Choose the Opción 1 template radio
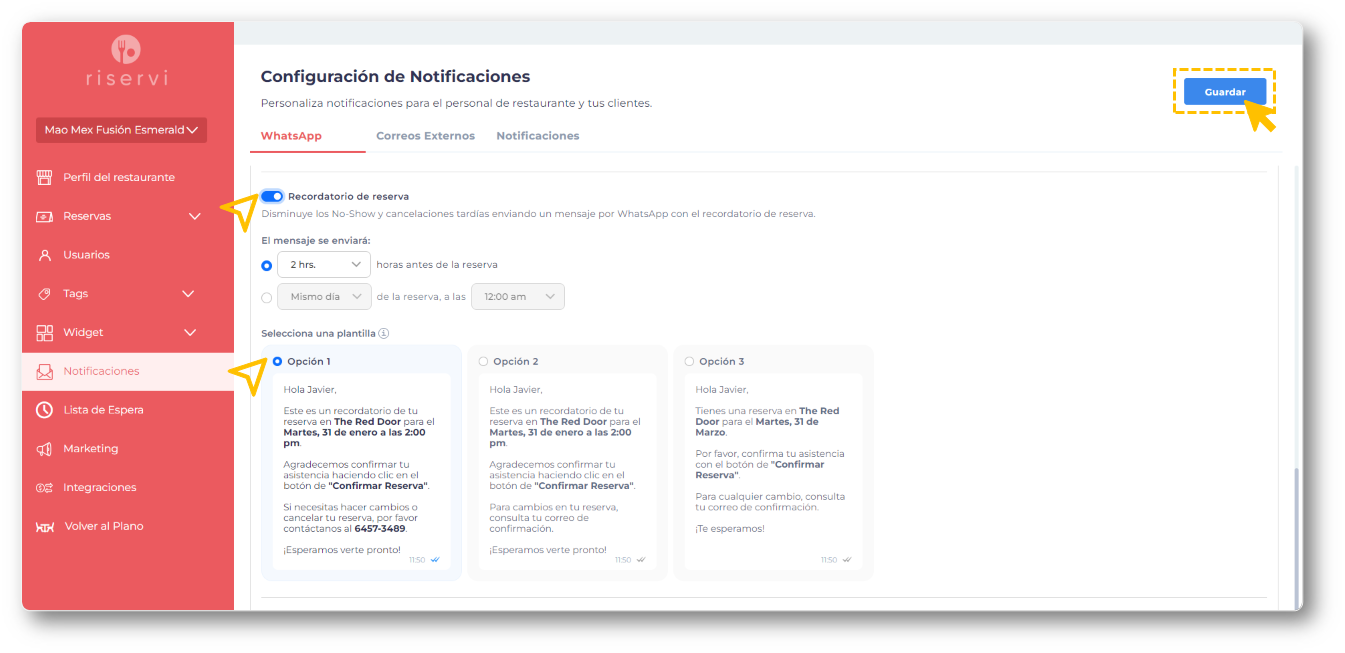Viewport: 1345px width, 653px height. pos(277,361)
